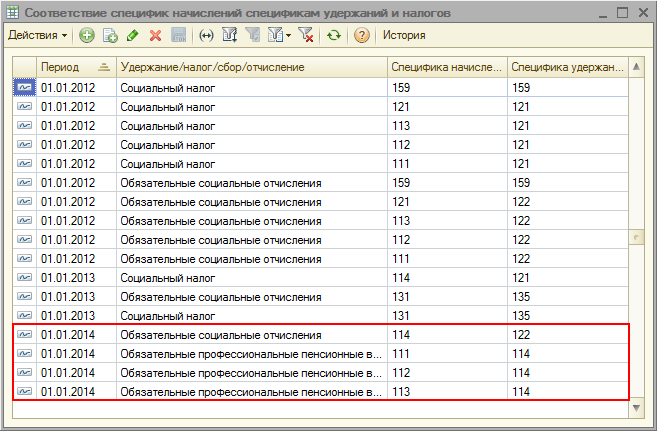Click the red X Delete icon
Screen dimensions: 657x431
click(155, 35)
